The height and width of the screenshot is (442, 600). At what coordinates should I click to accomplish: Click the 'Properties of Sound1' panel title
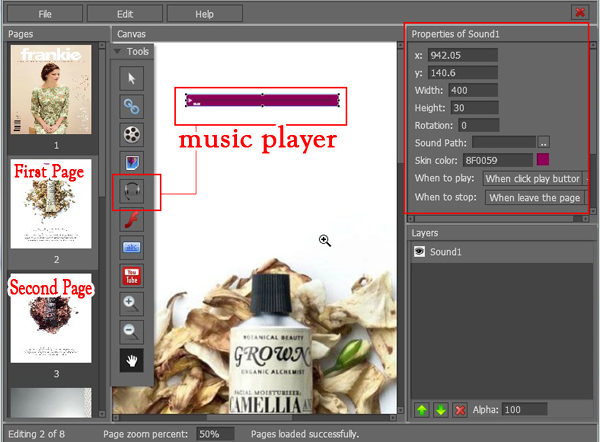pyautogui.click(x=455, y=34)
